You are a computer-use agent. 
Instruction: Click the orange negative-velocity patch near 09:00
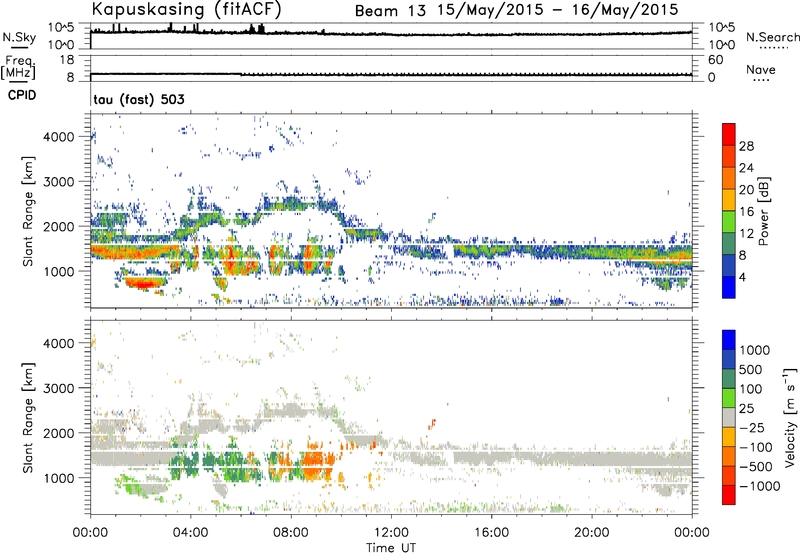[x=315, y=464]
